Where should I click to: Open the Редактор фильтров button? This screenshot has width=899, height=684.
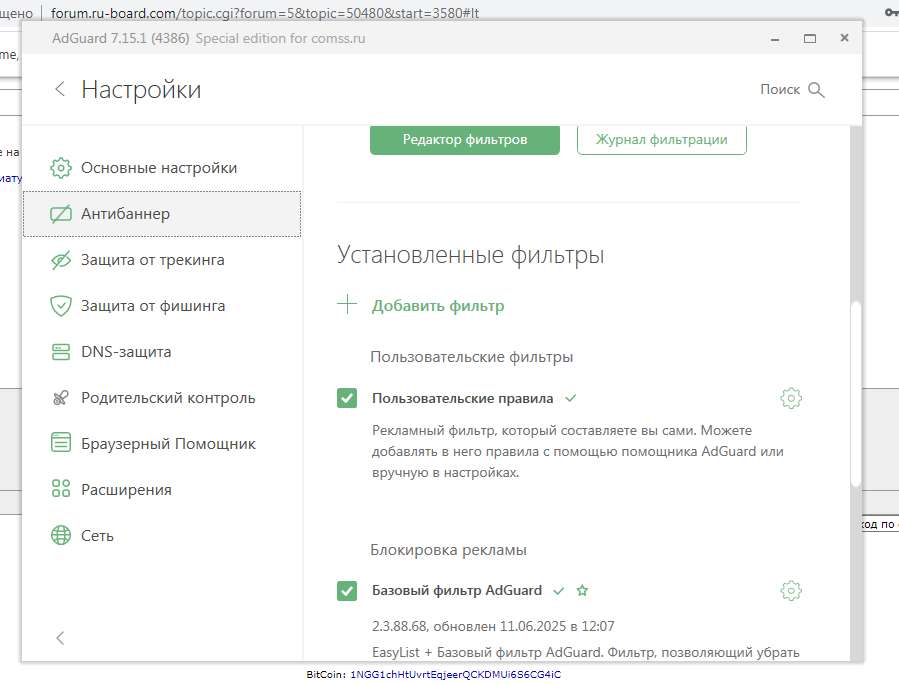coord(464,139)
